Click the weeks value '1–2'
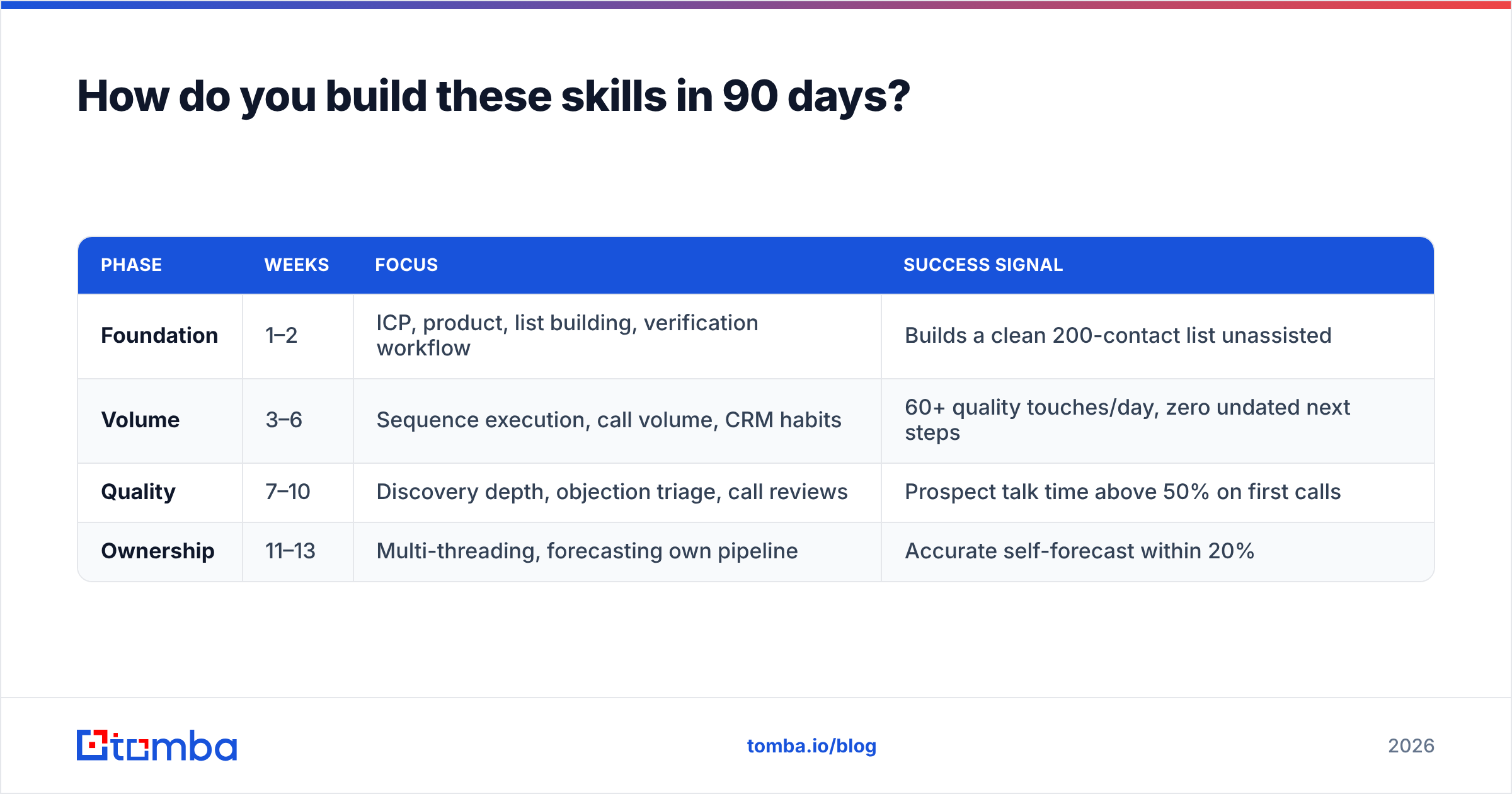This screenshot has width=1512, height=794. [x=281, y=335]
